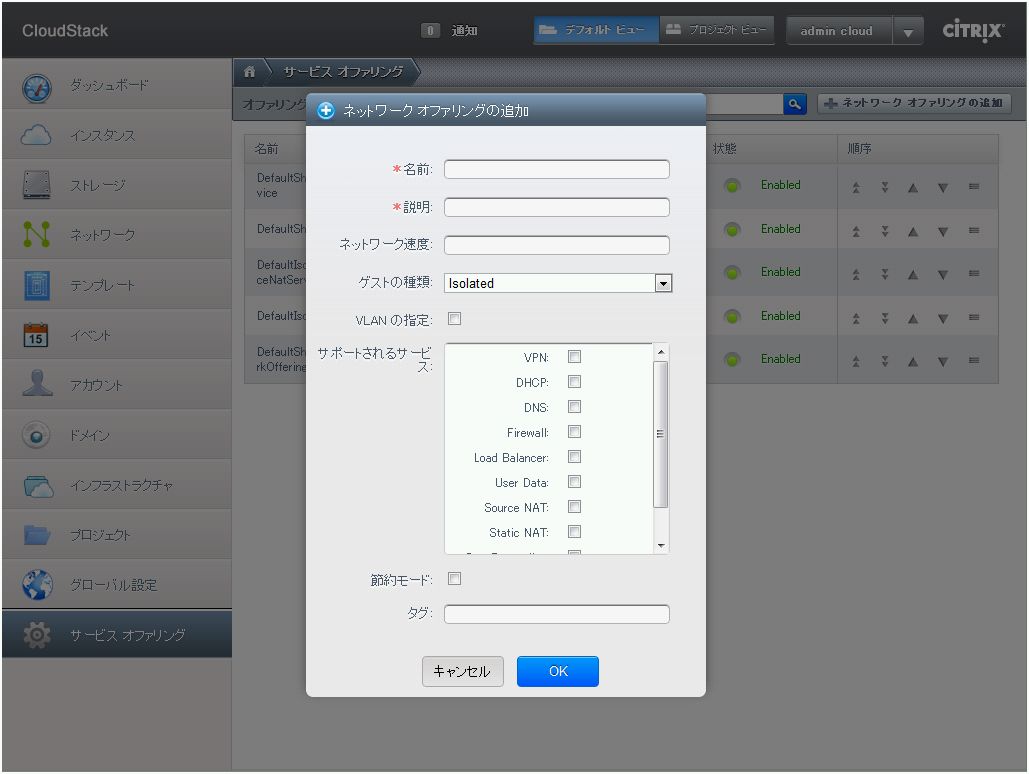Check the Firewall service checkbox
The image size is (1029, 774).
click(x=574, y=432)
